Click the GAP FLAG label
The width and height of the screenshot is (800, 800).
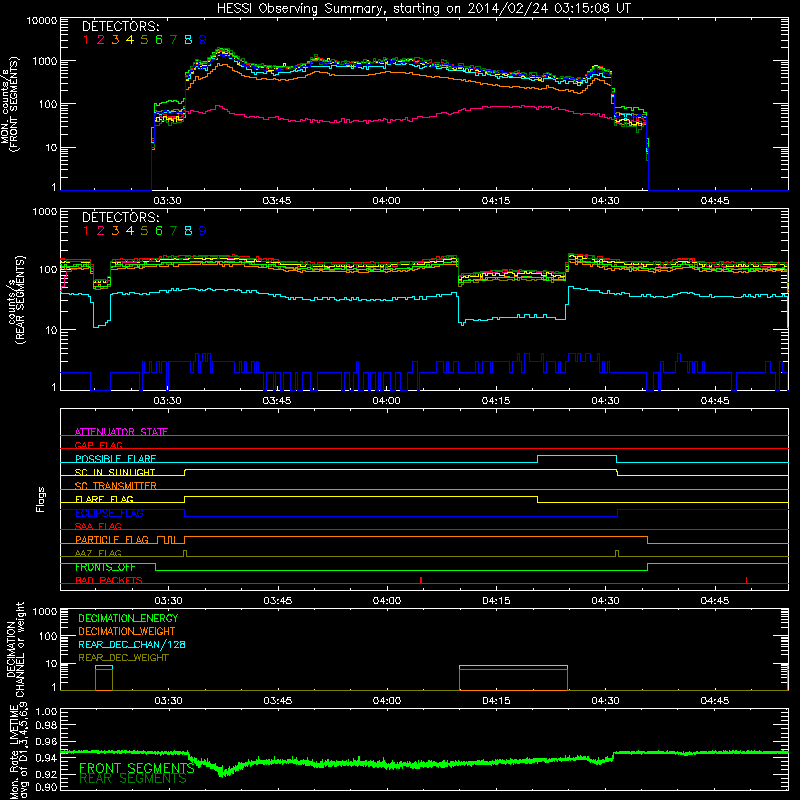tap(98, 445)
